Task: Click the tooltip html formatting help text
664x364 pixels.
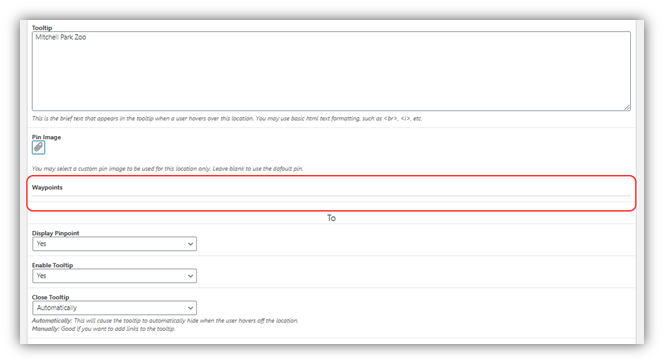Action: click(227, 119)
